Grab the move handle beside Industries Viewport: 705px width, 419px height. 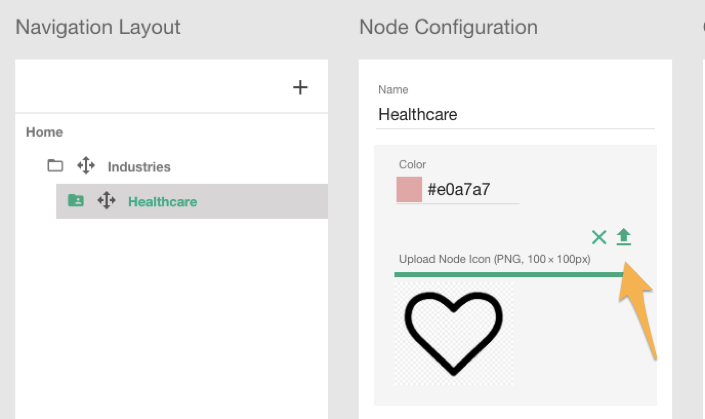(86, 165)
